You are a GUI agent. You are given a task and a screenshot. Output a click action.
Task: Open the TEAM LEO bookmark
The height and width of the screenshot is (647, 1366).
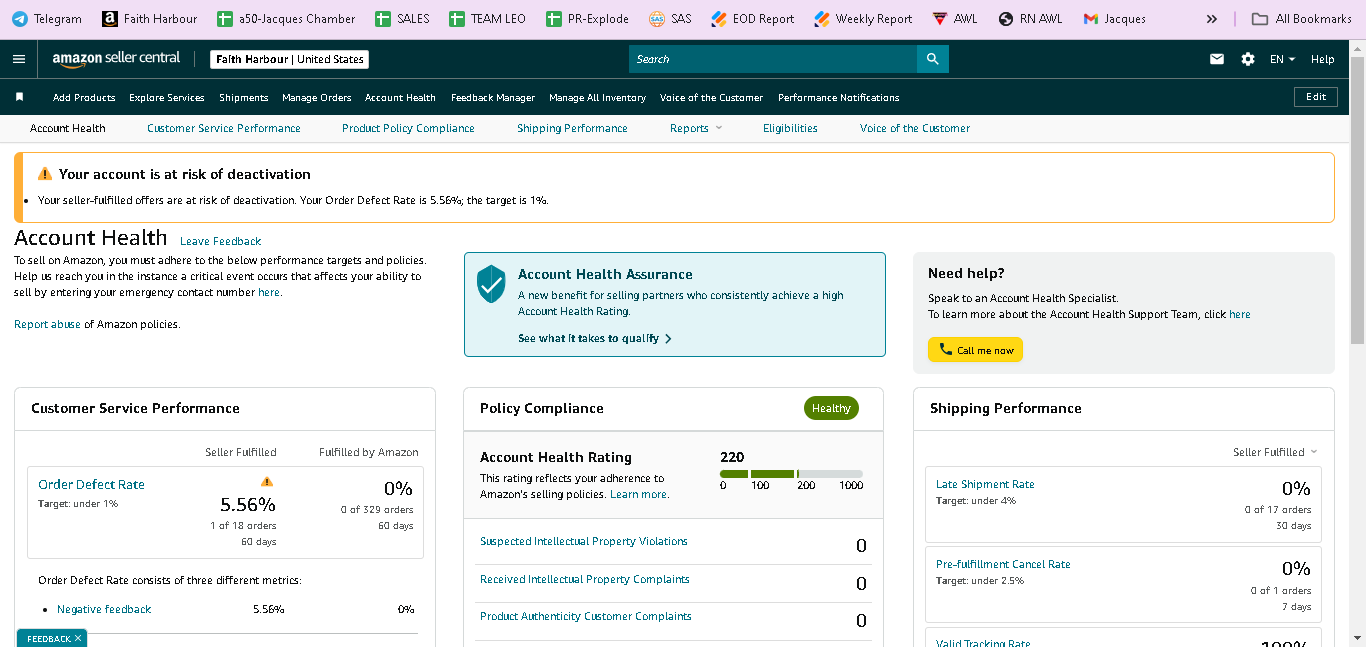point(488,19)
